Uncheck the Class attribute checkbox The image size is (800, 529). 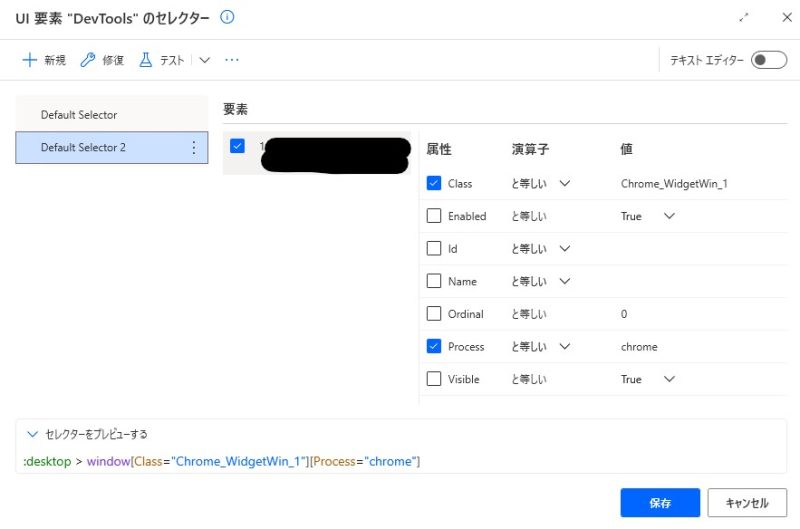pos(434,184)
